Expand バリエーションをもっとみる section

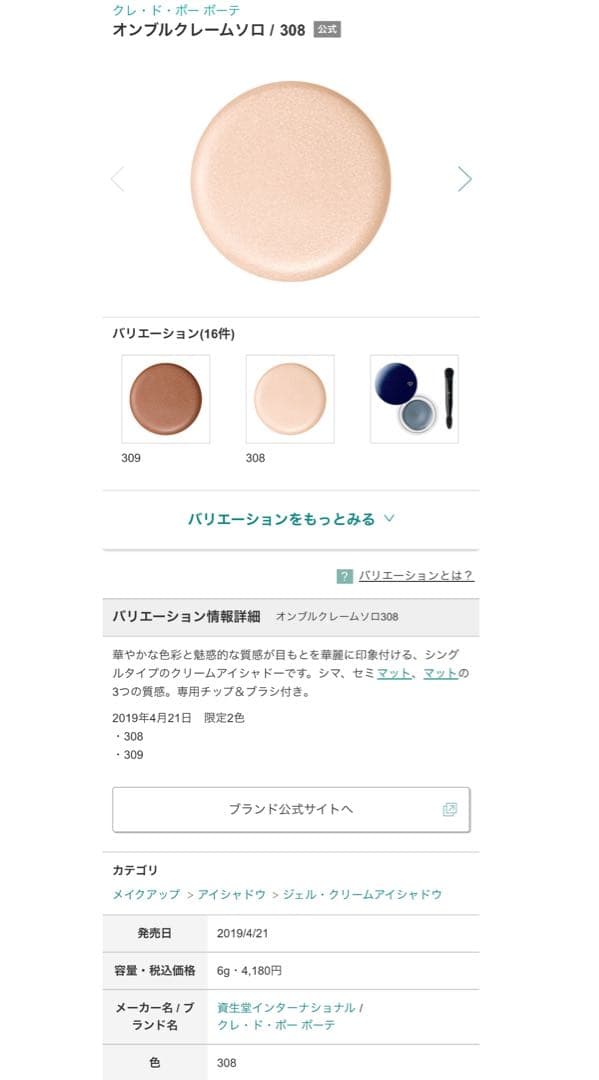click(x=291, y=519)
